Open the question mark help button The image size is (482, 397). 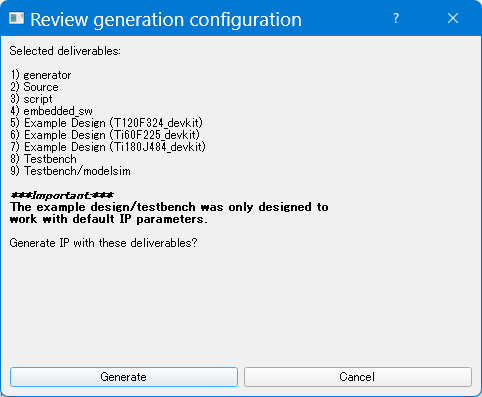coord(396,18)
